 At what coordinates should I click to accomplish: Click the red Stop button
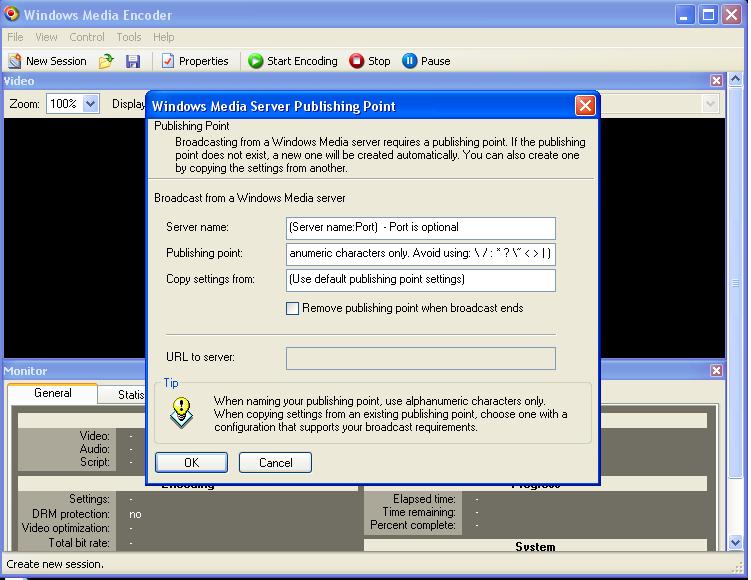pos(370,61)
